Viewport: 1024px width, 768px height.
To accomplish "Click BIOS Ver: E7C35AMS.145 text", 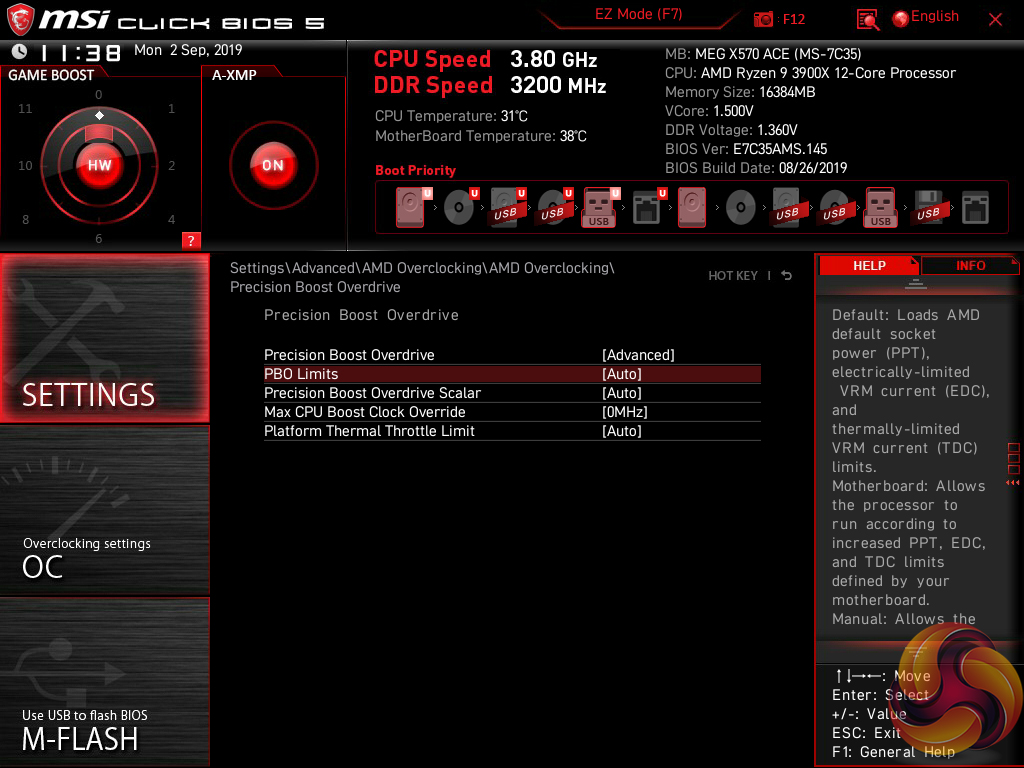I will click(x=746, y=149).
